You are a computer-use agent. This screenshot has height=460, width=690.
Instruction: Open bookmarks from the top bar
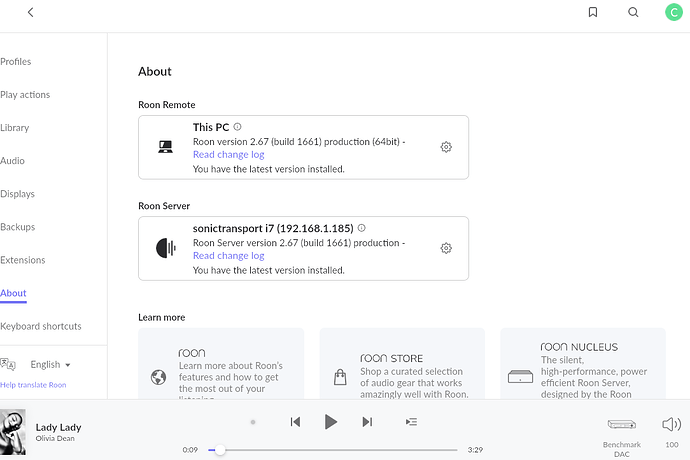coord(593,12)
